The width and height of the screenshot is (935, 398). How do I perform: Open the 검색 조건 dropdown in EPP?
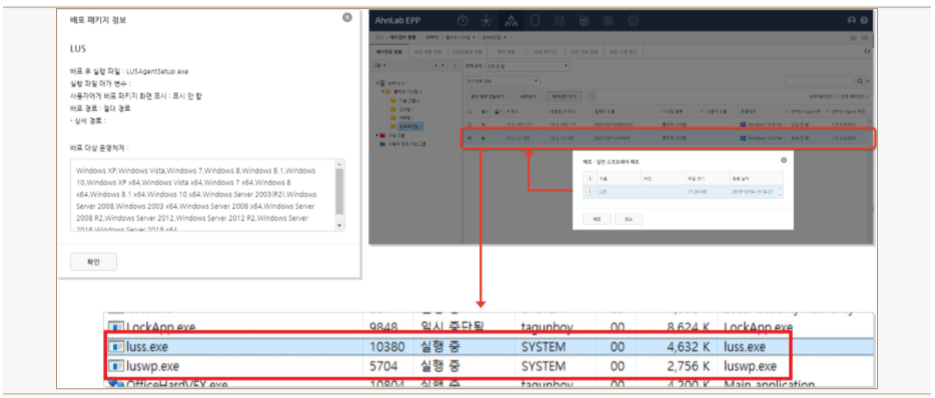click(x=528, y=65)
